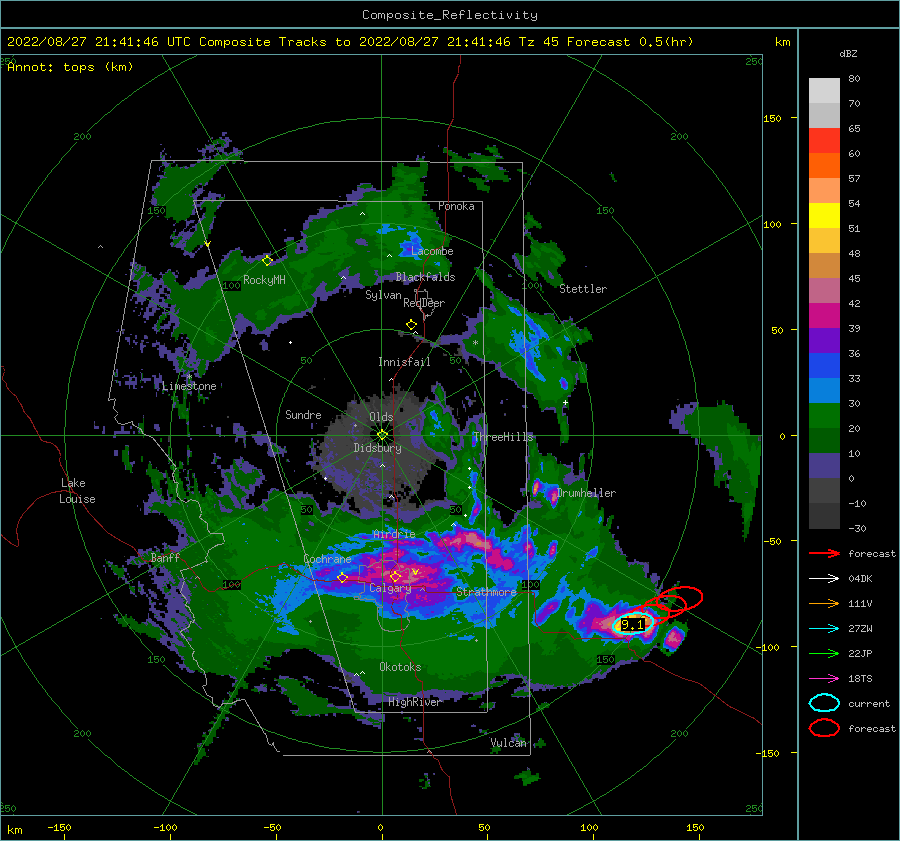This screenshot has height=841, width=900.
Task: Click the Airdrie city label
Action: 394,534
